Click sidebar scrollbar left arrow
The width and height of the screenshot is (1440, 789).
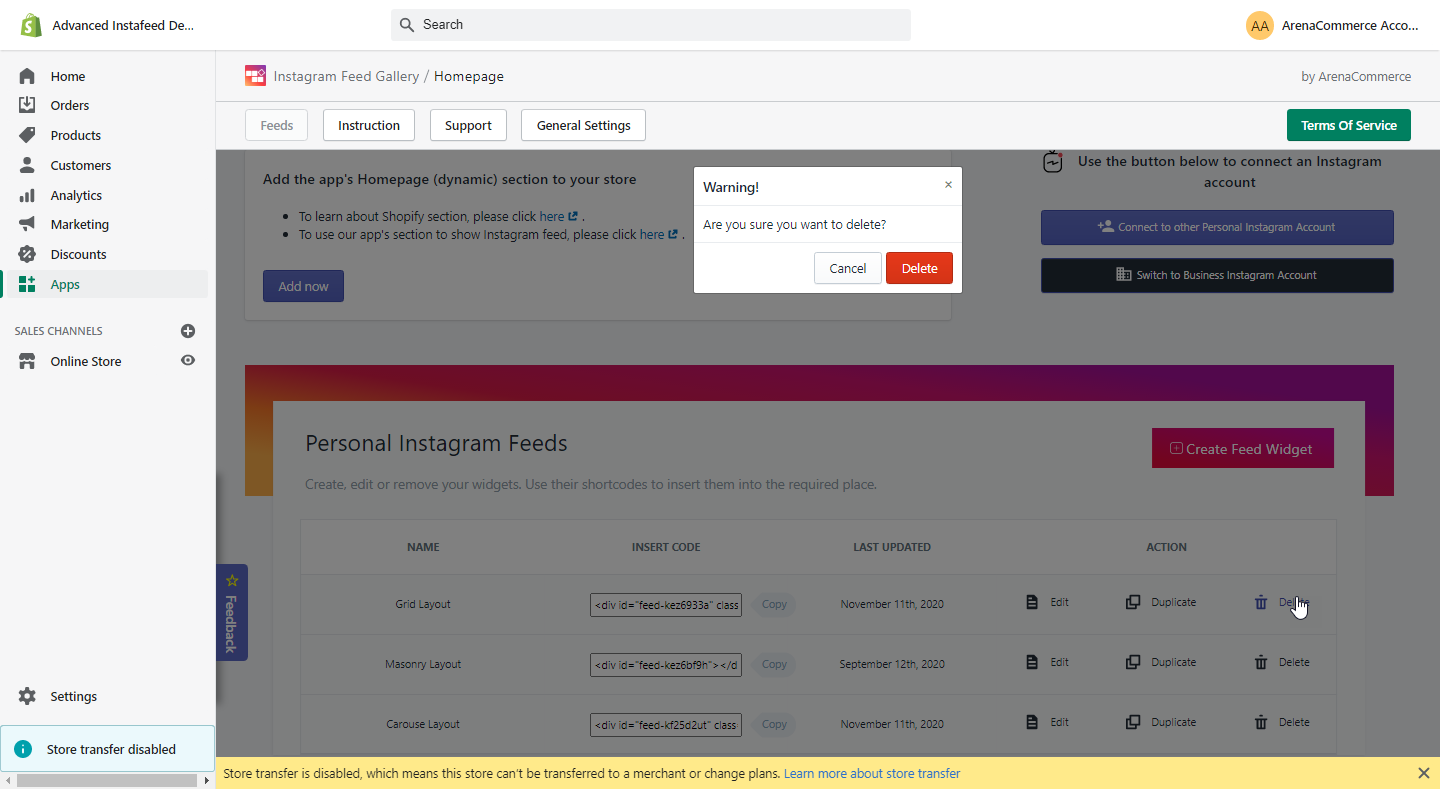8,780
